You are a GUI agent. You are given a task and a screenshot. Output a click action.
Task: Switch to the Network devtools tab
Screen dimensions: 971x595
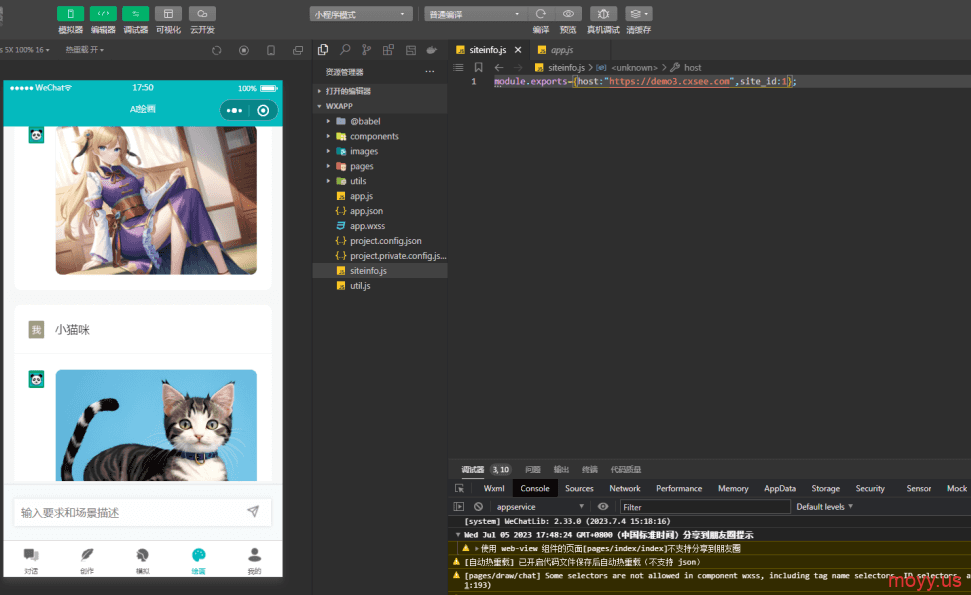pyautogui.click(x=625, y=489)
